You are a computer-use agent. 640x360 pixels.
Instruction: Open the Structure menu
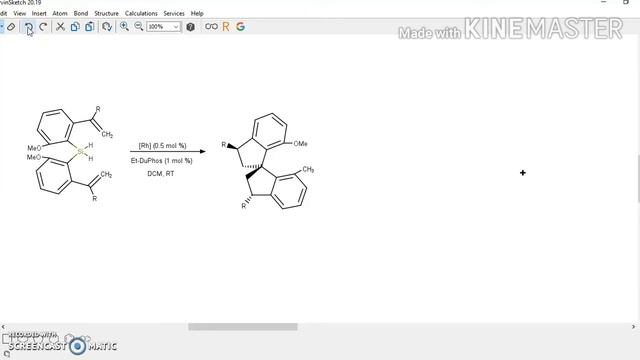tap(107, 13)
